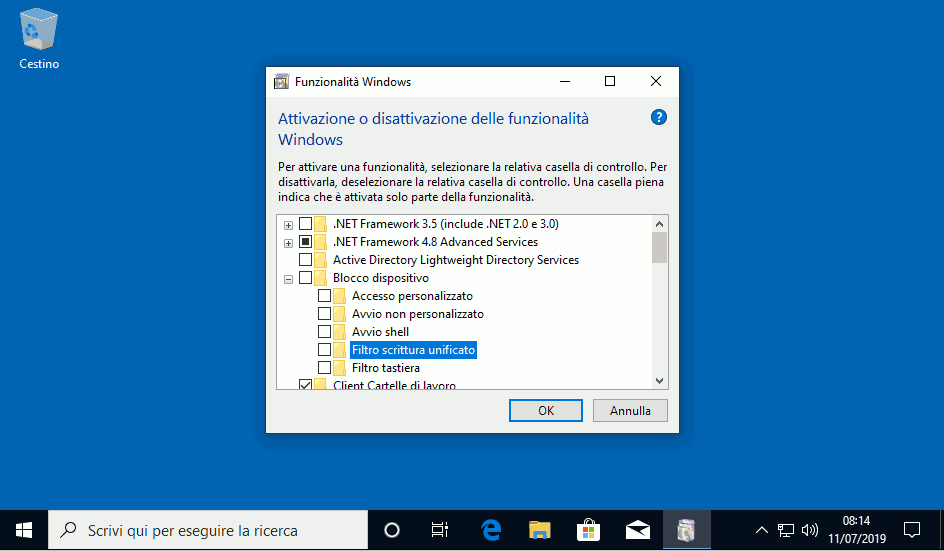Image resolution: width=944 pixels, height=551 pixels.
Task: Select the highlighted Filtro scrittura unificato item
Action: point(414,350)
